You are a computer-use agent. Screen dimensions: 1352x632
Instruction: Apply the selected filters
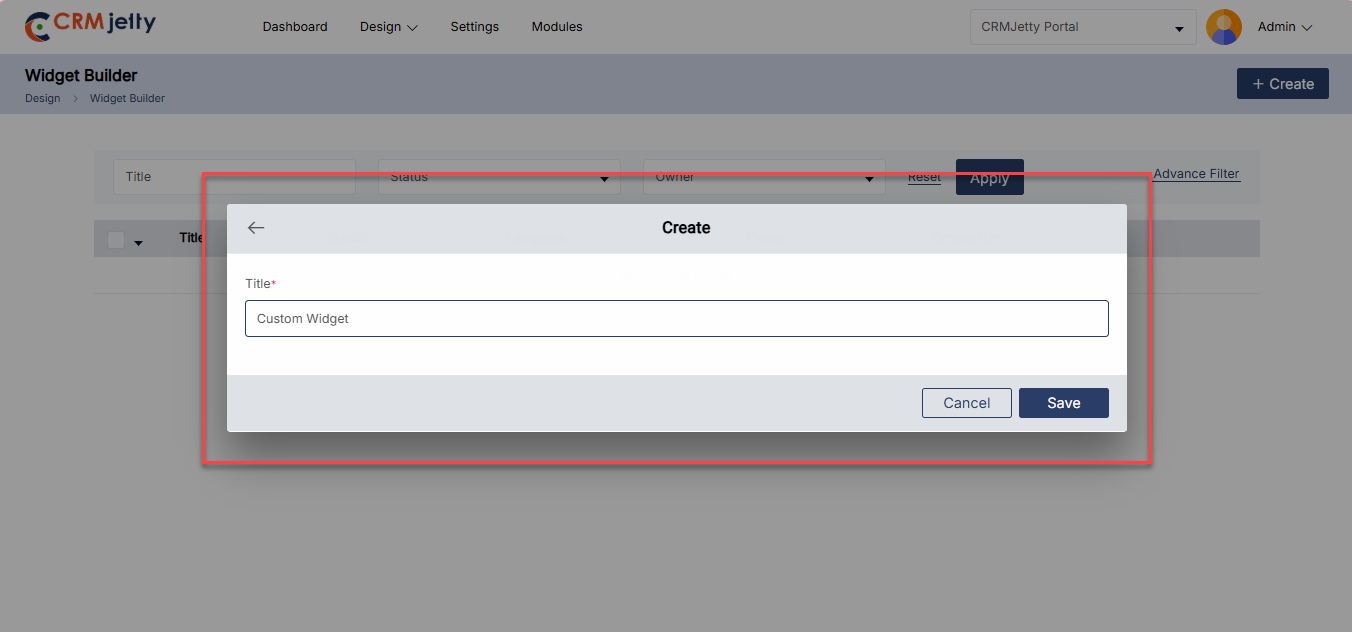click(x=989, y=177)
